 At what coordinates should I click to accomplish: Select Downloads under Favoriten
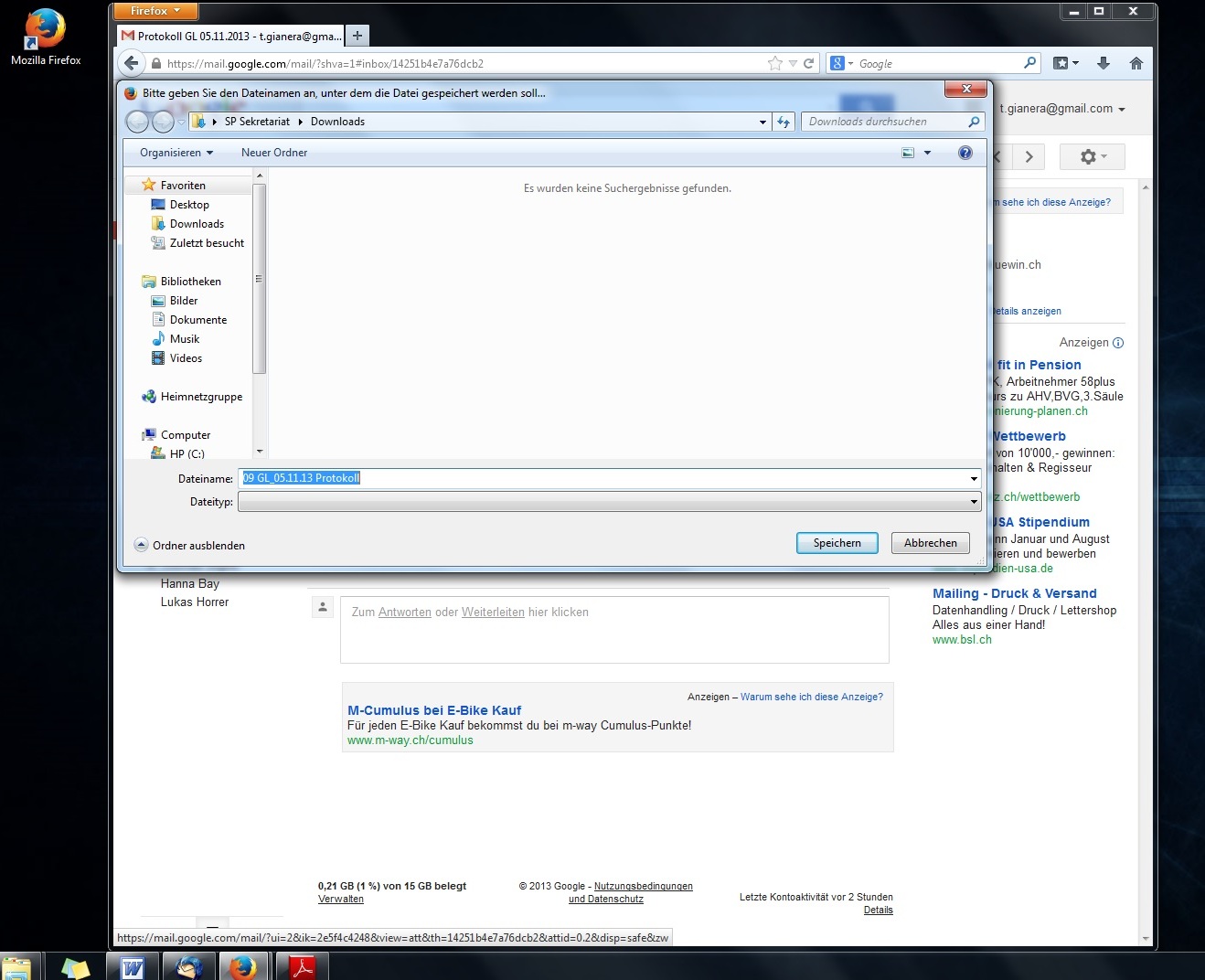click(197, 224)
